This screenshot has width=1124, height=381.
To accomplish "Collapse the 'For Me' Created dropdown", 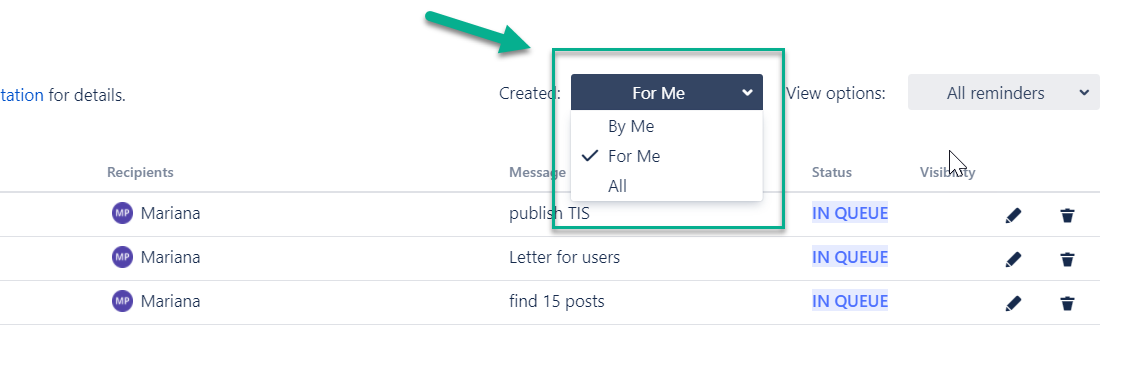I will tap(667, 92).
